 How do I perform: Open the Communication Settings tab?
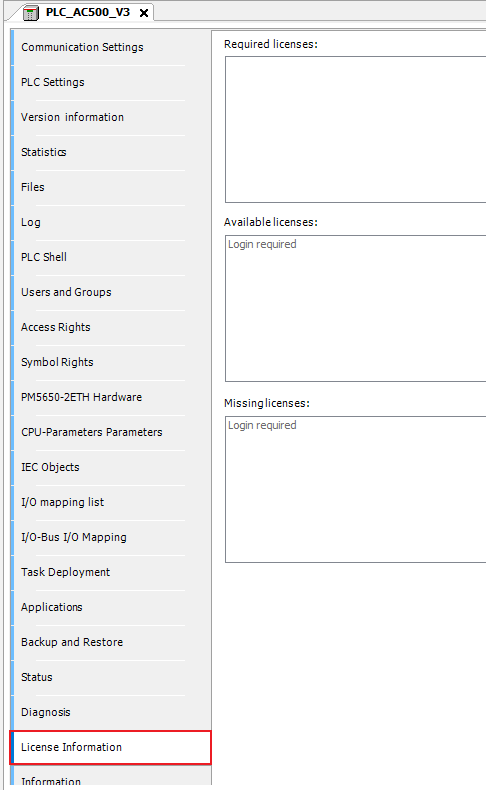pos(82,47)
